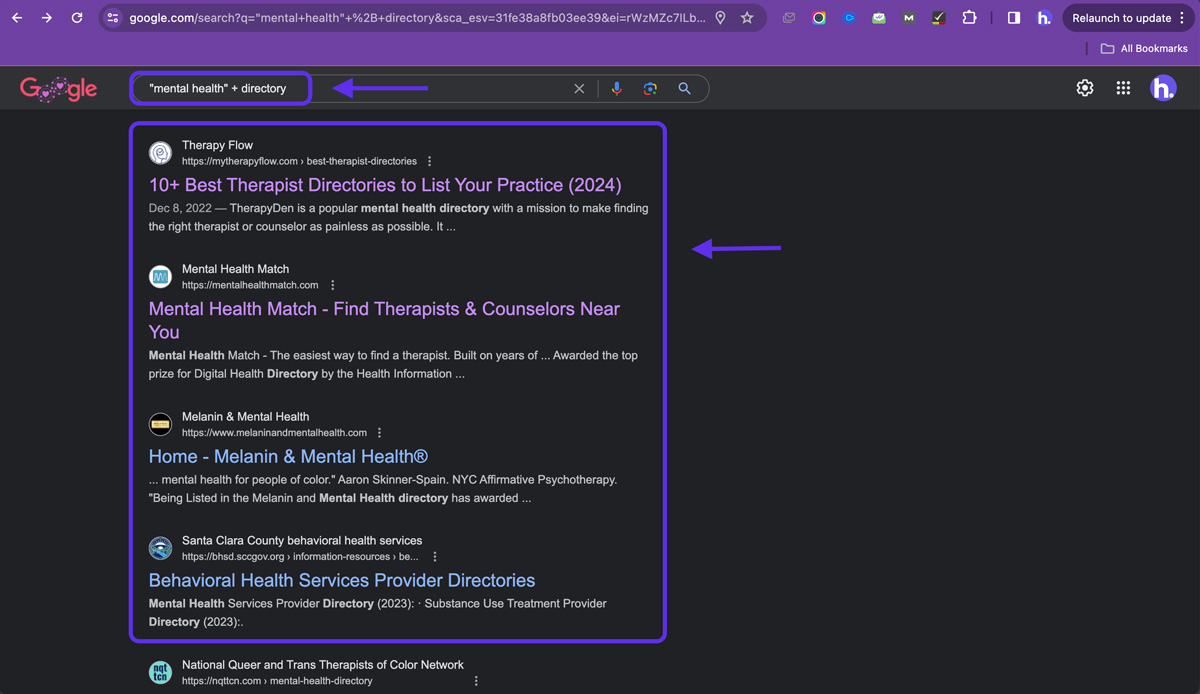Open more options for Melanin & Mental Health result
This screenshot has width=1200, height=694.
coord(379,433)
